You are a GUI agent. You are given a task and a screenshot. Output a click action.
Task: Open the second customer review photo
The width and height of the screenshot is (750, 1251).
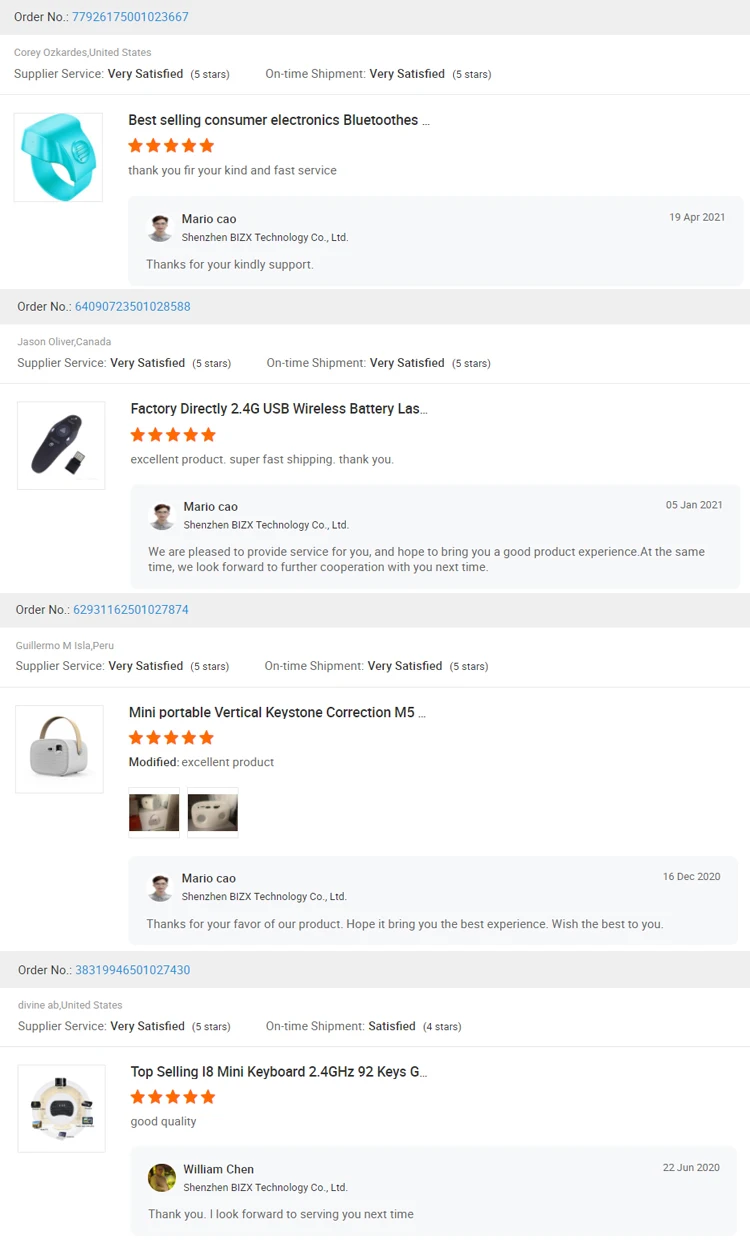tap(212, 812)
